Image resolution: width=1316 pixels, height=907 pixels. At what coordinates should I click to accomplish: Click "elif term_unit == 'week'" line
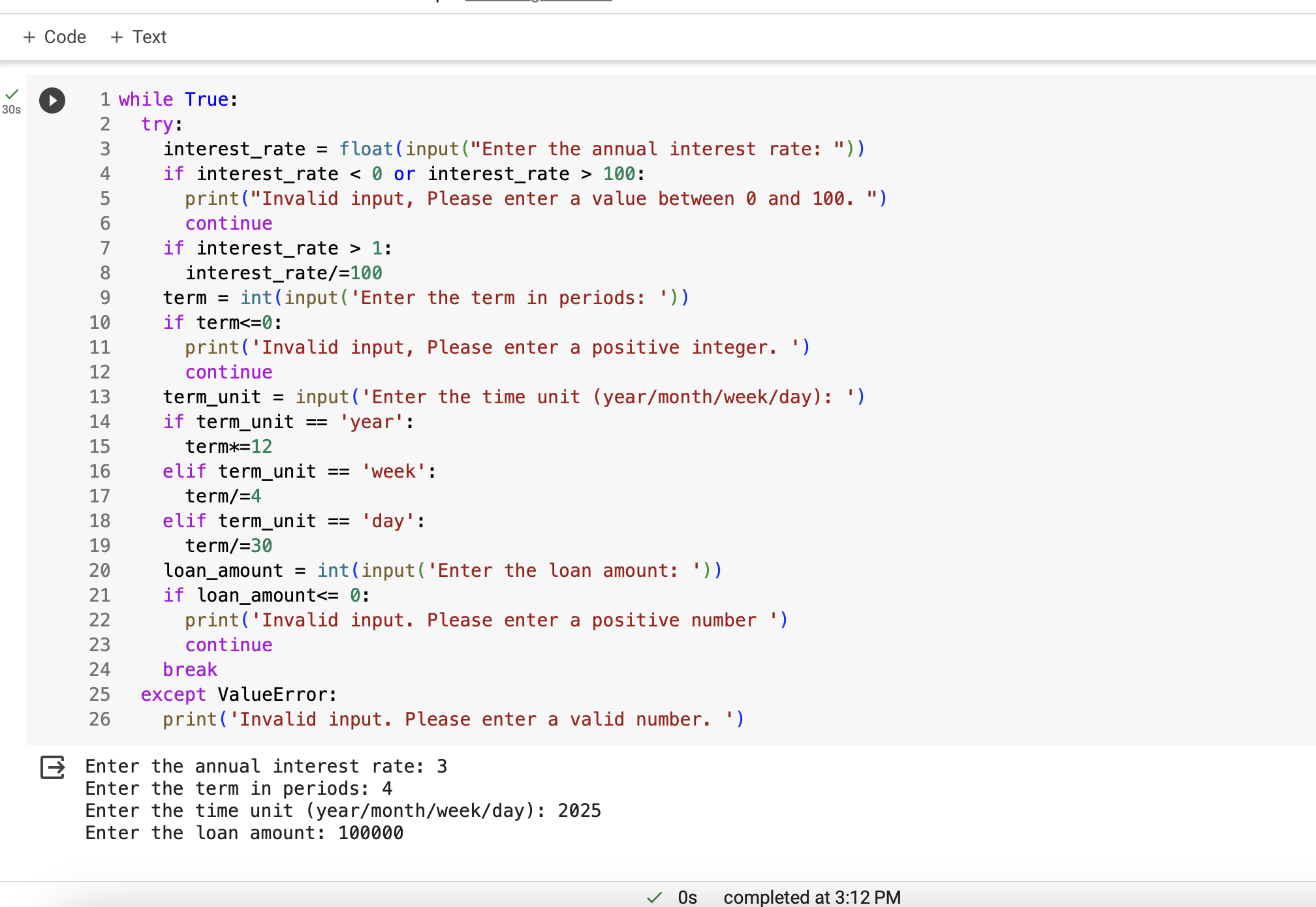tap(300, 471)
